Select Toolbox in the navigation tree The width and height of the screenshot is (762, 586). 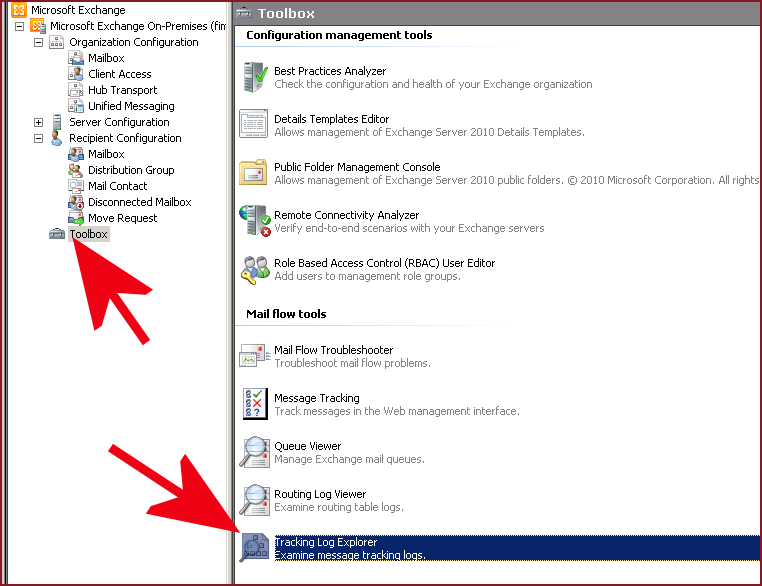[88, 234]
